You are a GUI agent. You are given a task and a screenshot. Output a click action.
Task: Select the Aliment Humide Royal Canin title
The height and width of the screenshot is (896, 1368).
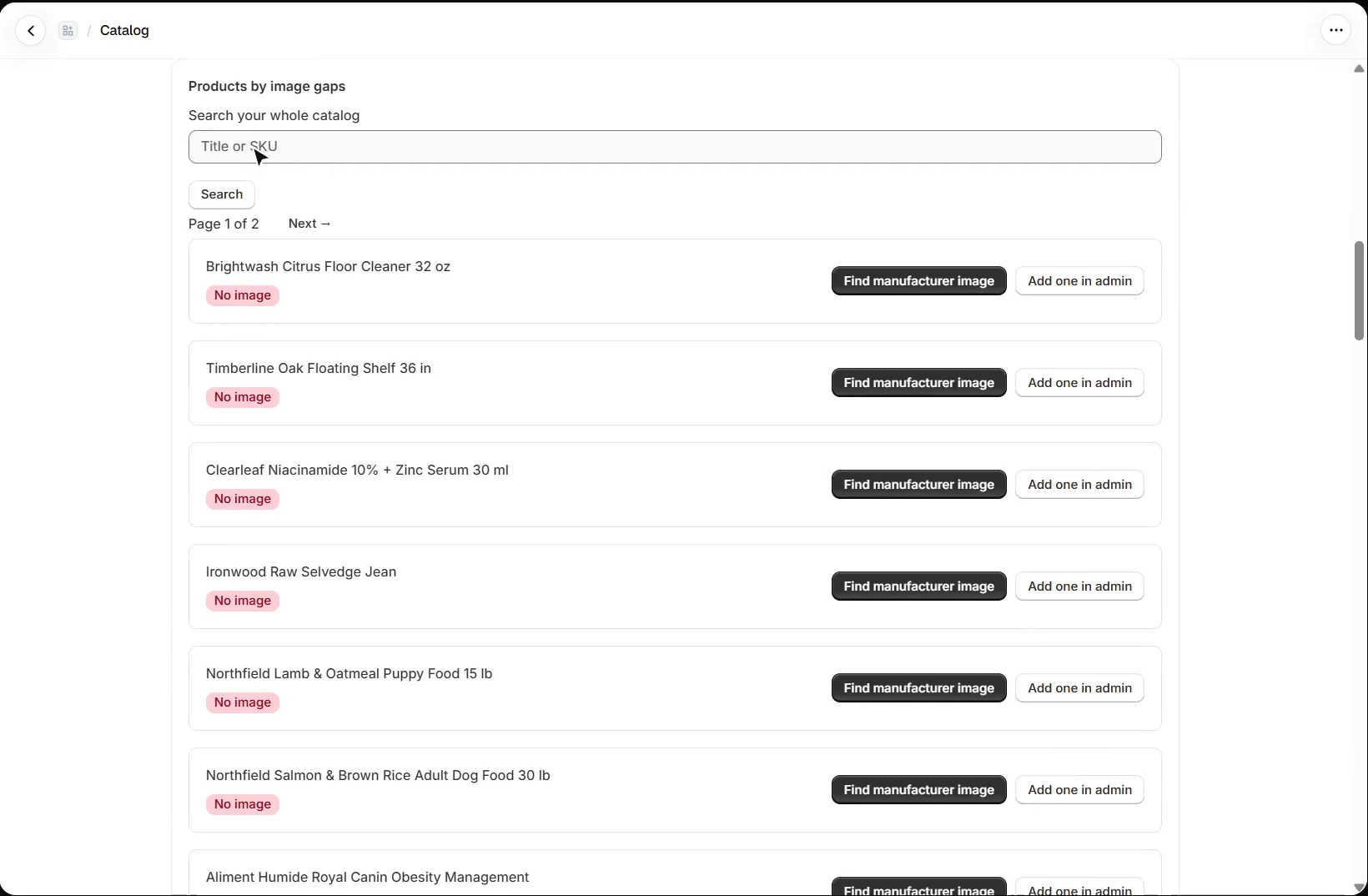click(x=367, y=878)
